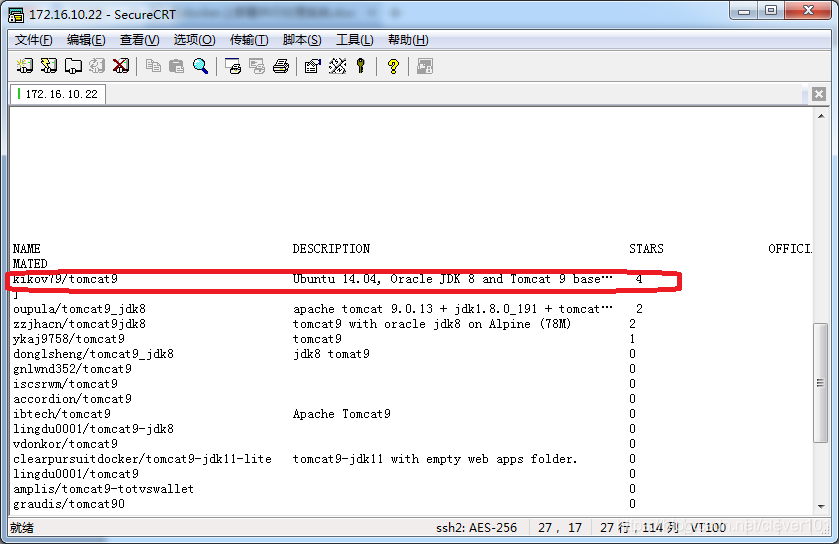Screen dimensions: 839x544
Task: Close the session tab with X button
Action: point(819,94)
